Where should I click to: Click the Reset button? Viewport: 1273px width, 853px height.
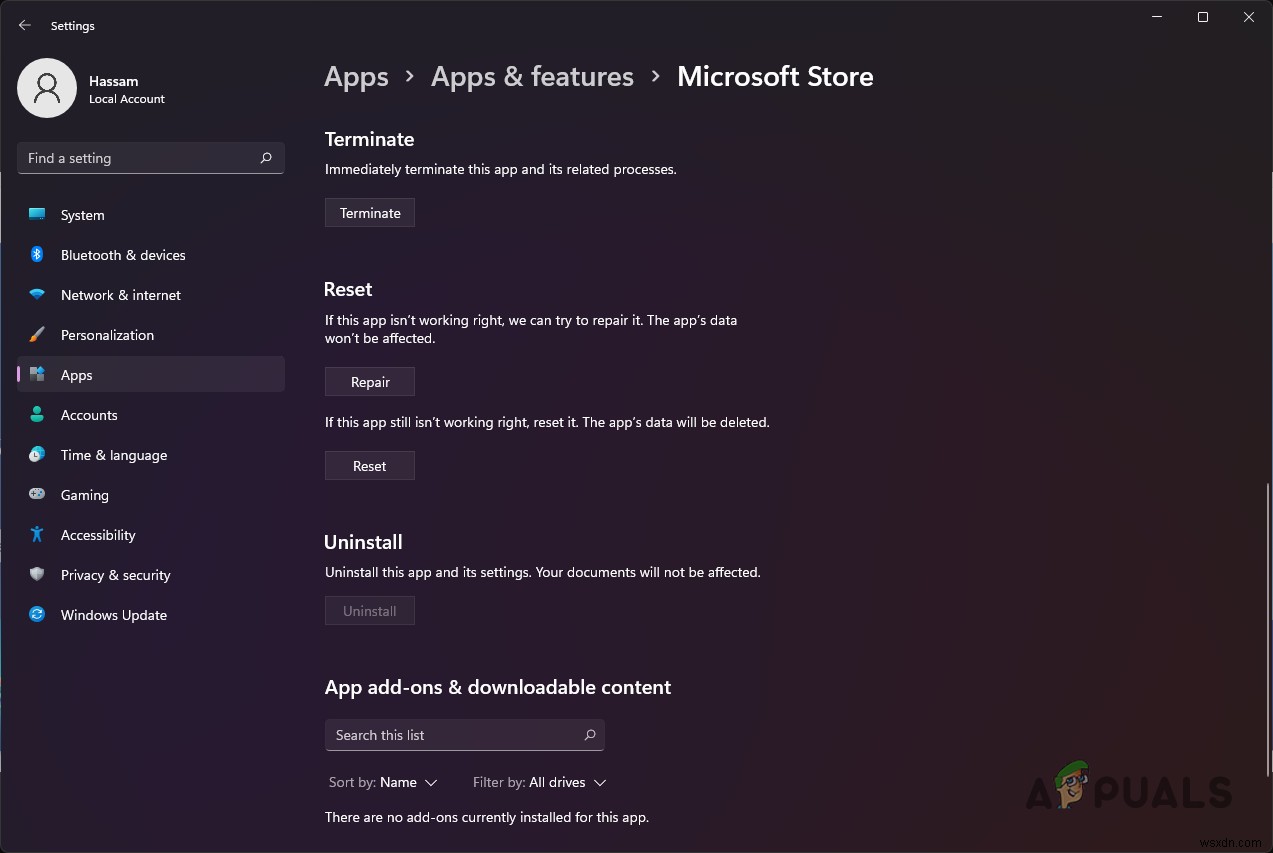[x=369, y=465]
